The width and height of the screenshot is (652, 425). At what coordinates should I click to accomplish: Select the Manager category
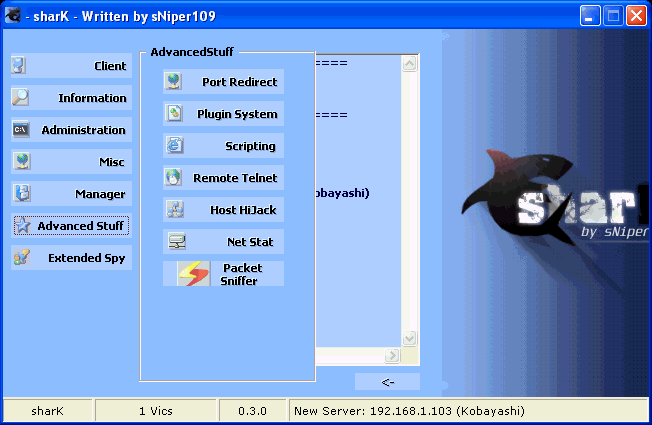click(x=71, y=194)
